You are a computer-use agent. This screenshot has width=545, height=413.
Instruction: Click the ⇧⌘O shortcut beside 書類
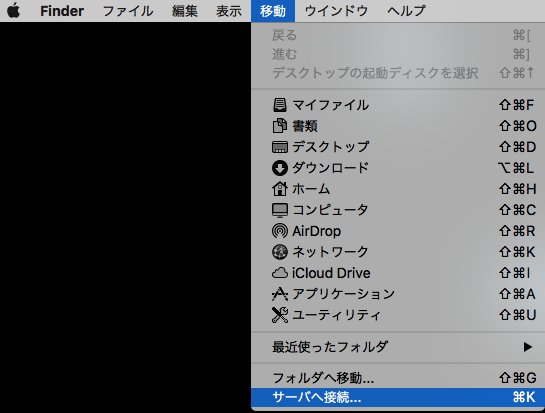518,126
